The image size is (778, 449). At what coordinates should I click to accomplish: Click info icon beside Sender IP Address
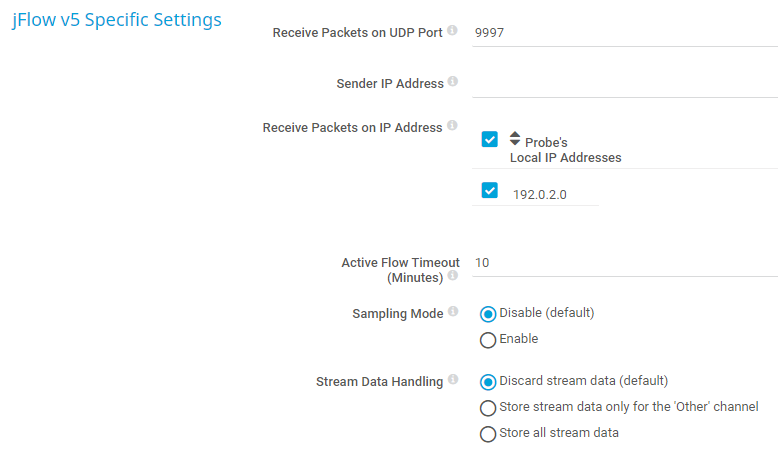coord(453,82)
